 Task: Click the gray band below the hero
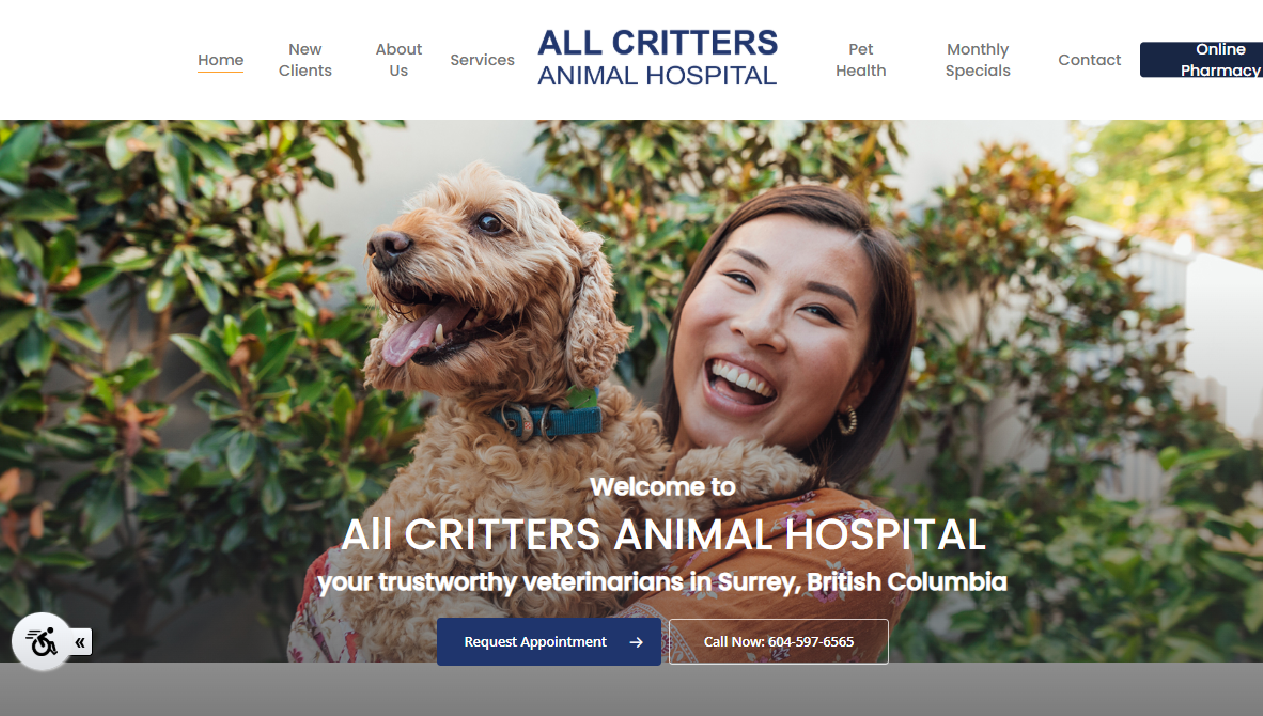coord(631,690)
